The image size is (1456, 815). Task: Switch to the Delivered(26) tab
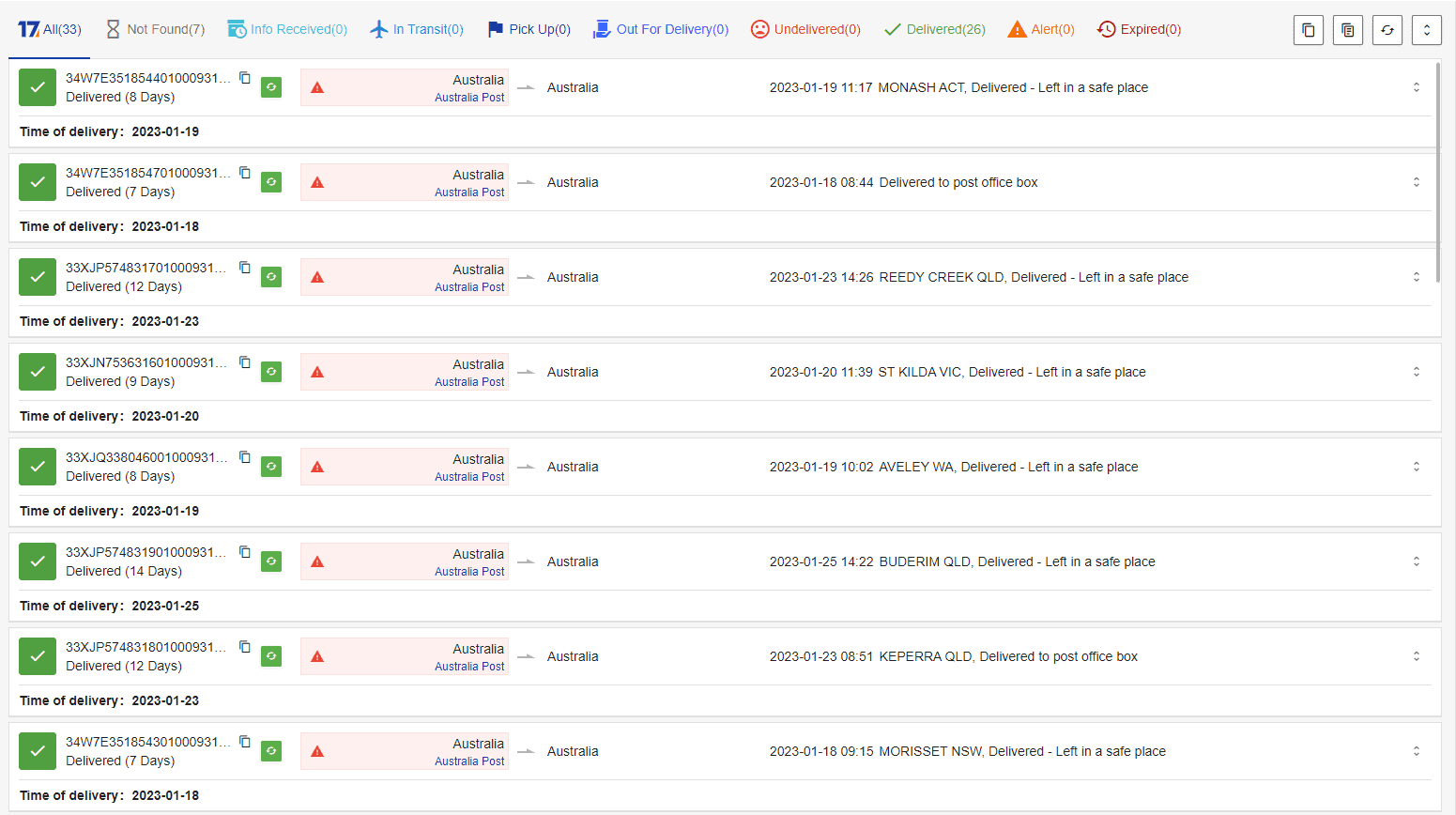(934, 29)
